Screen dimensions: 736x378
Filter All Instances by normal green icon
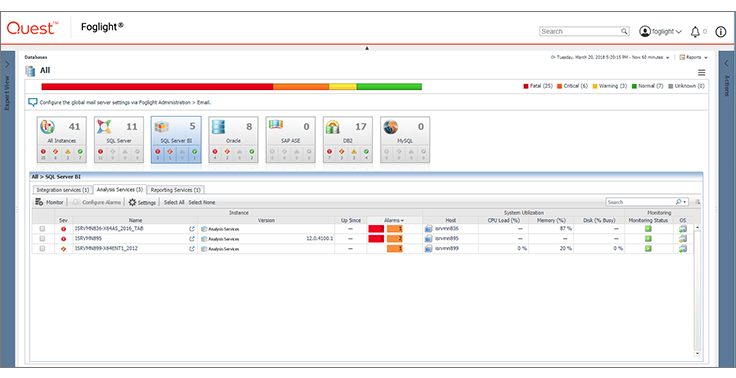point(80,152)
